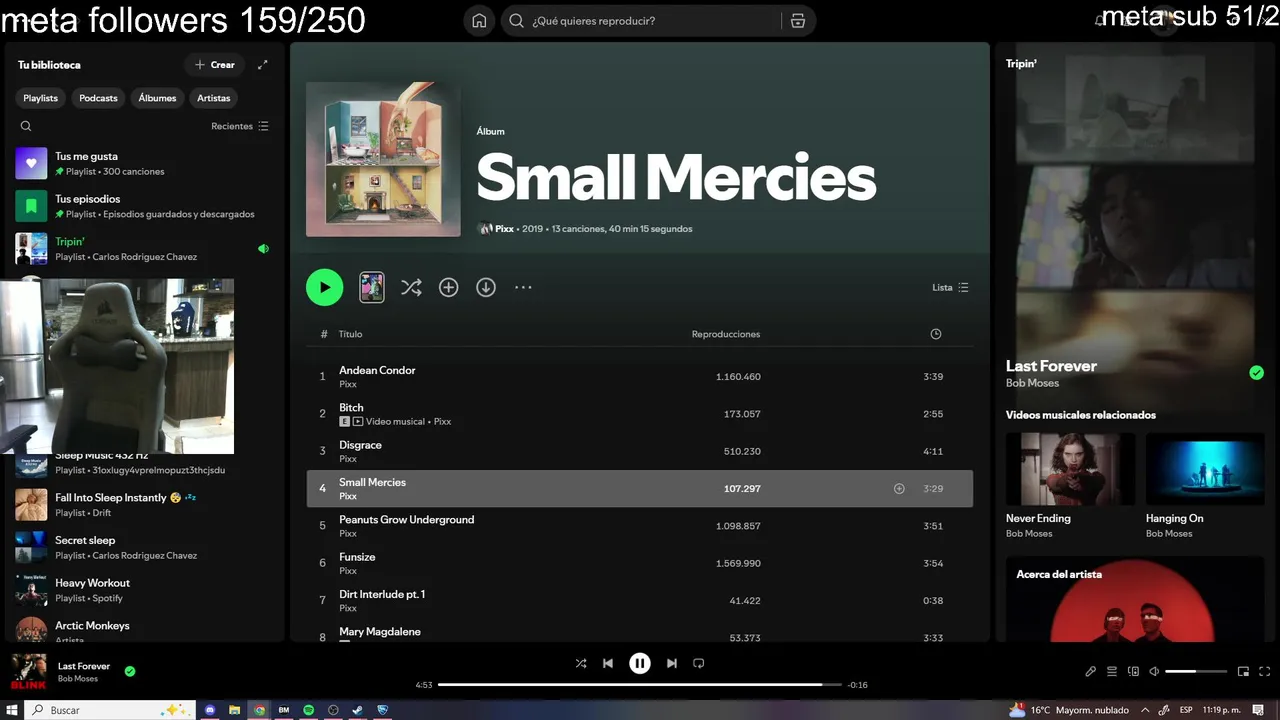The height and width of the screenshot is (720, 1280).
Task: Click Tripin' title in now playing panel
Action: pyautogui.click(x=1021, y=64)
